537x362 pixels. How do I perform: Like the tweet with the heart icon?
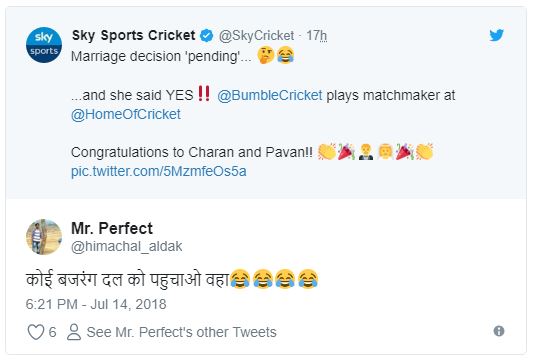click(x=36, y=332)
